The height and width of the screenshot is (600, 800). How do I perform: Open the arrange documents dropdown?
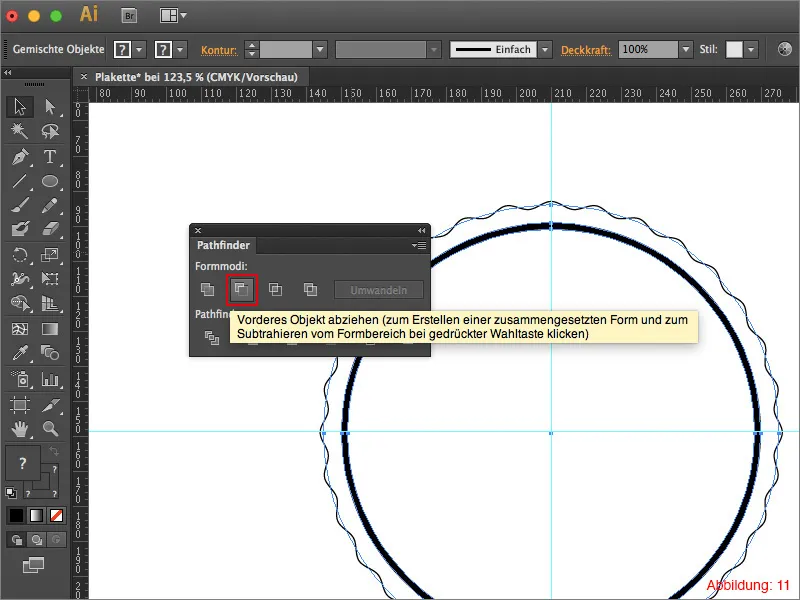click(173, 16)
